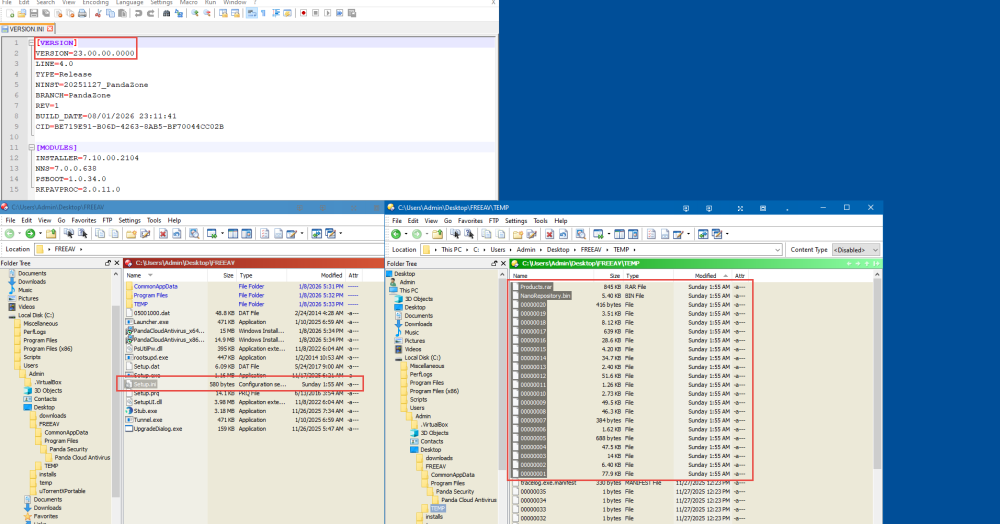Click red Delete icon in right file manager
This screenshot has height=524, width=1000.
pyautogui.click(x=548, y=234)
